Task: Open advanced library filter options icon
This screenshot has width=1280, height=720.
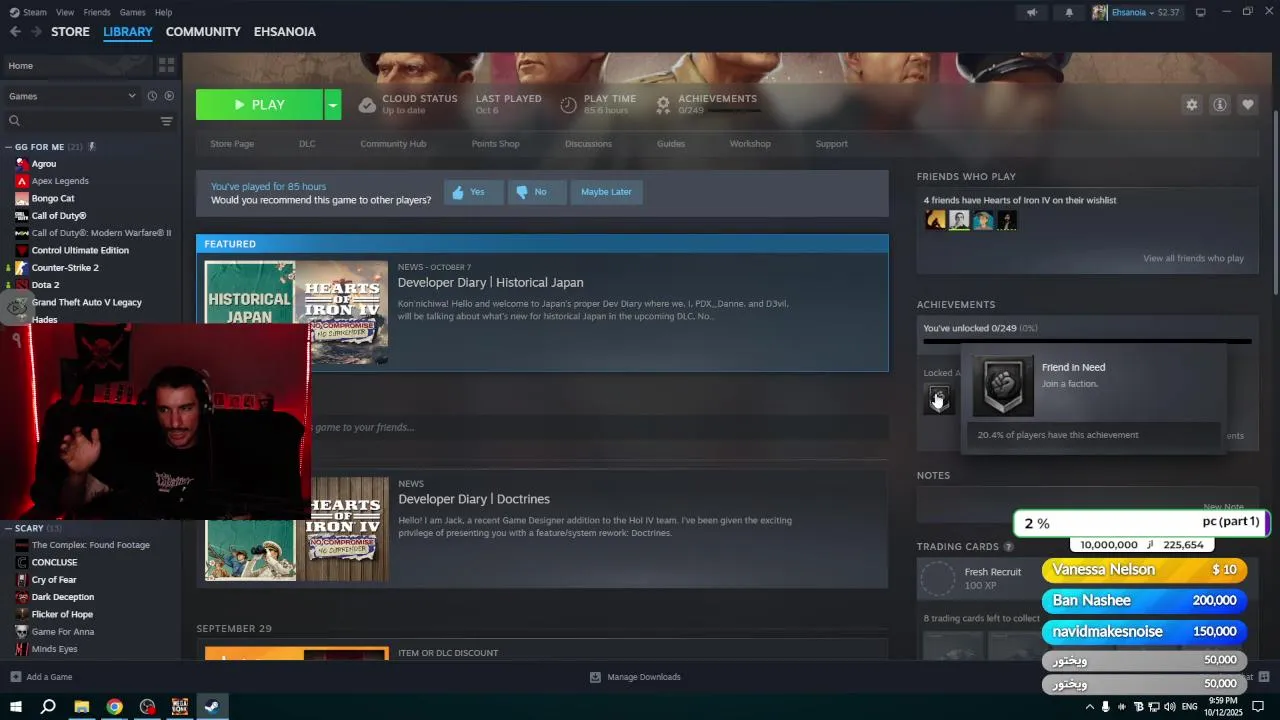Action: [x=166, y=121]
